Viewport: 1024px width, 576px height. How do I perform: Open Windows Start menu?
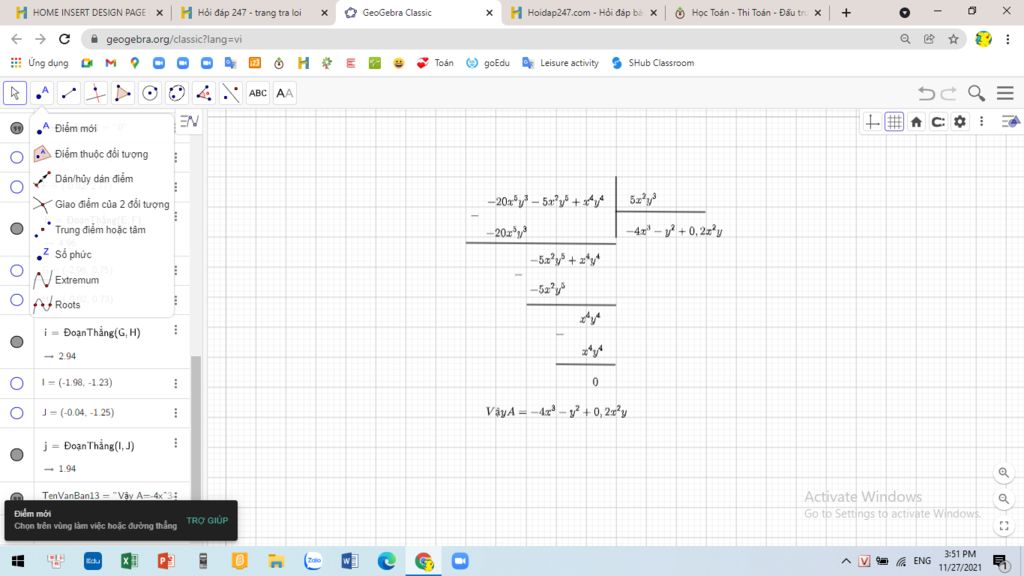pos(18,561)
